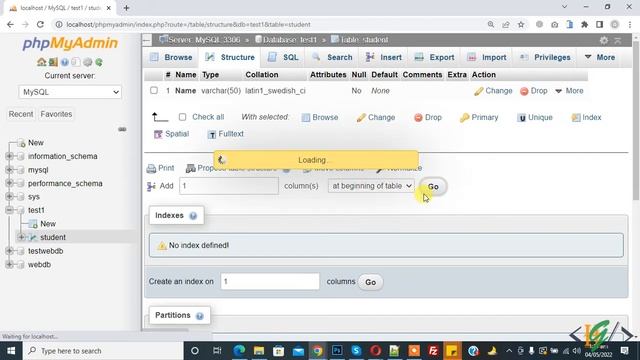This screenshot has height=360, width=640.
Task: Switch to the Export tab
Action: tap(434, 58)
